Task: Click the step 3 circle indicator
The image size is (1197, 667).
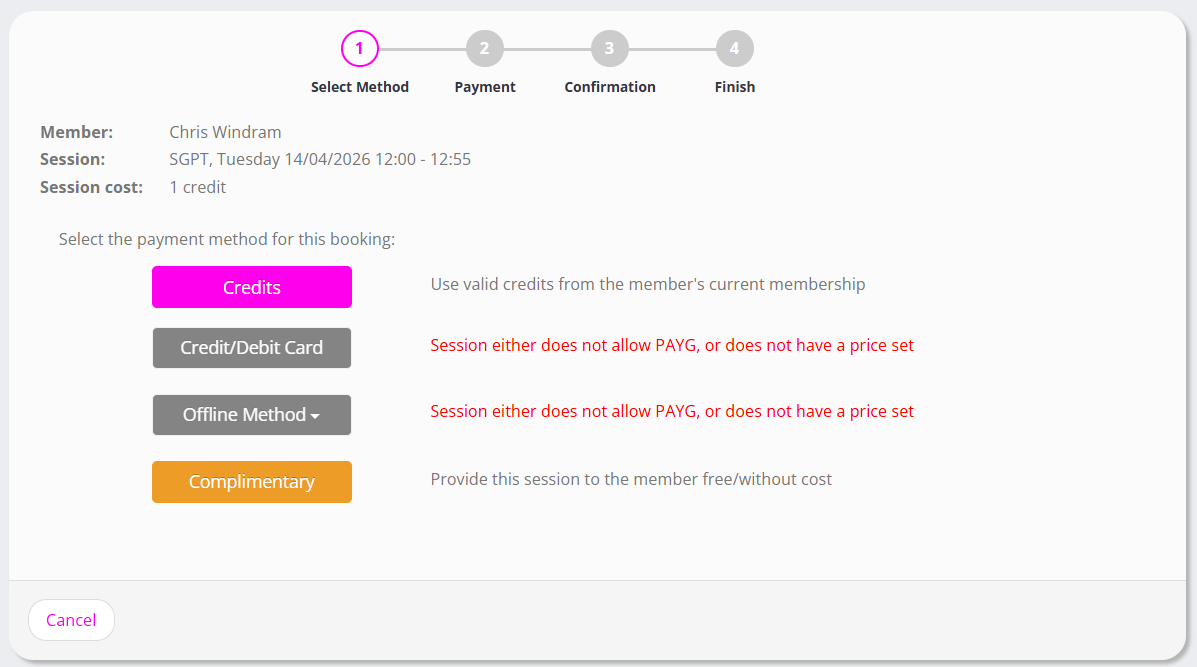Action: click(x=610, y=48)
